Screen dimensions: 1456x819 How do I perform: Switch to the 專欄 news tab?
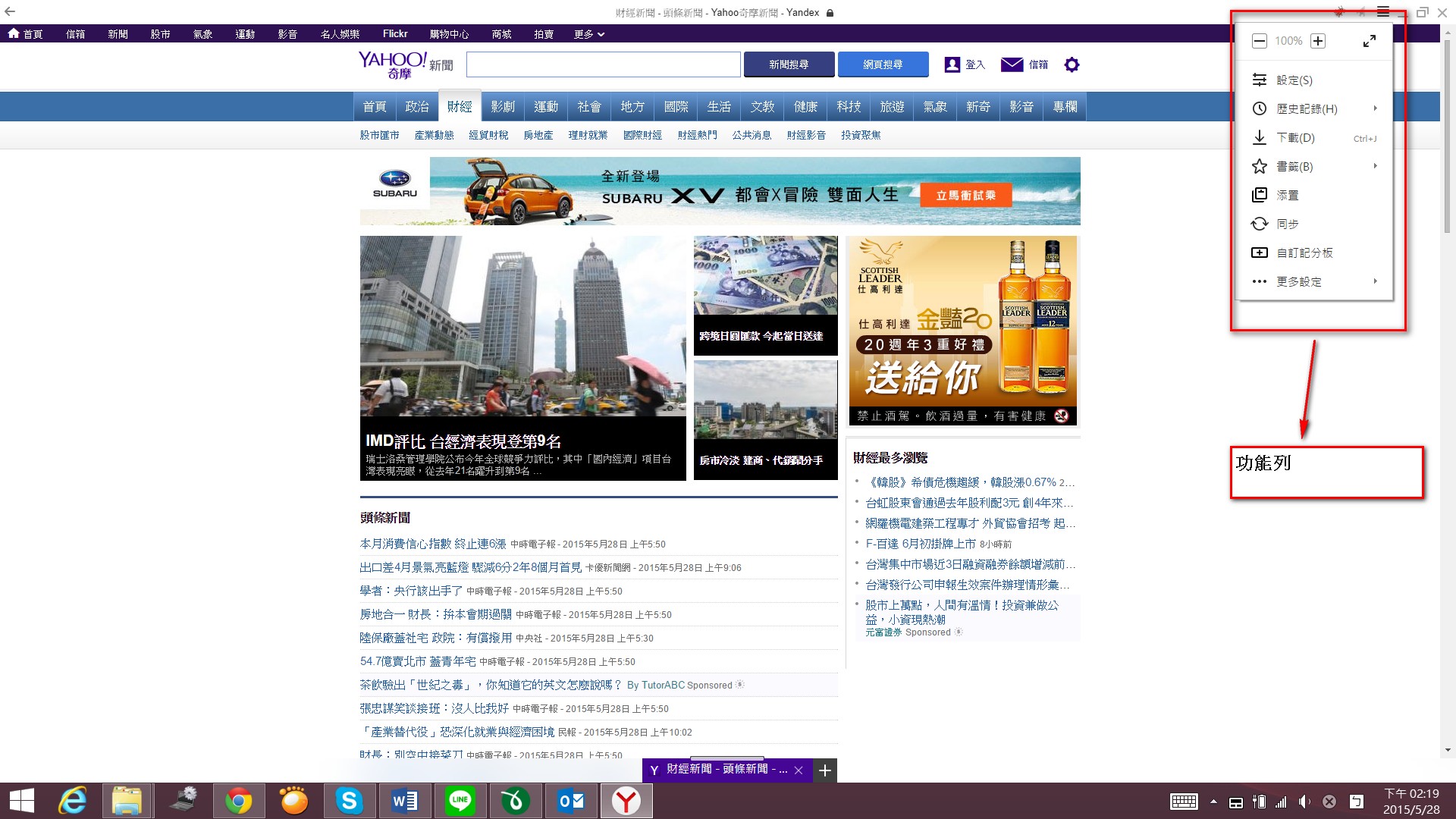tap(1065, 107)
